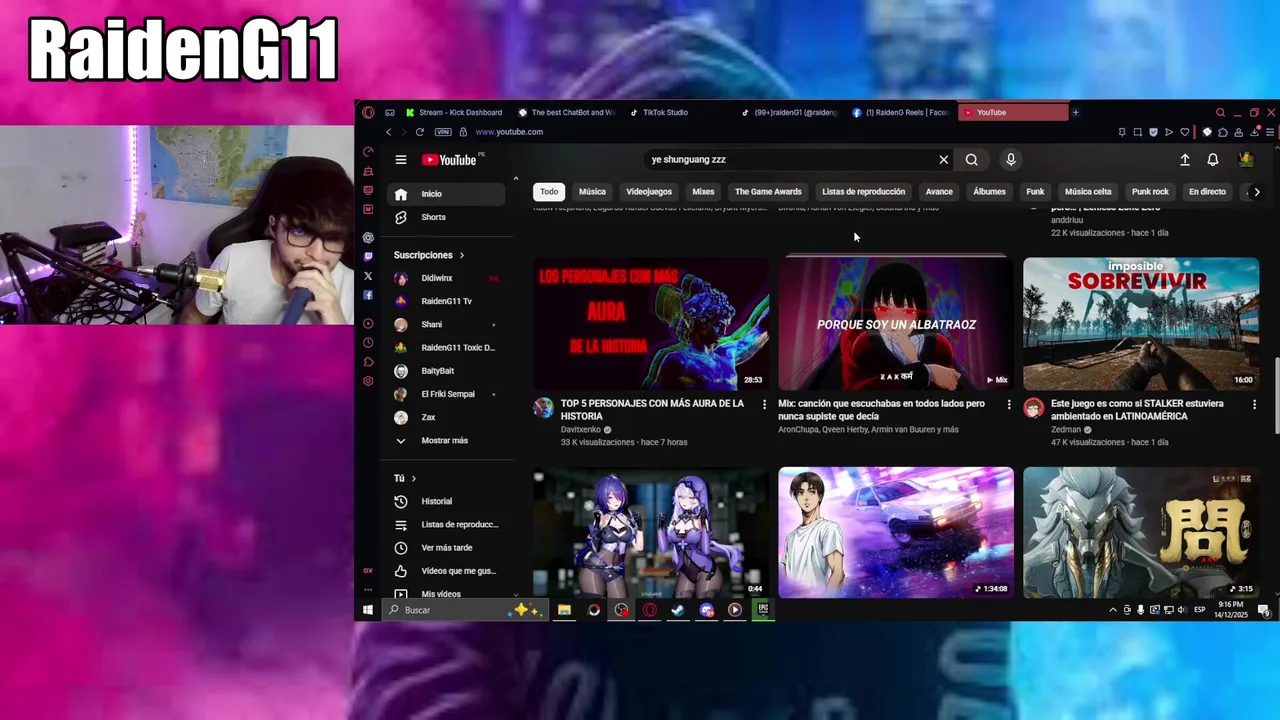Open Historial in sidebar
The width and height of the screenshot is (1280, 720).
coord(445,501)
